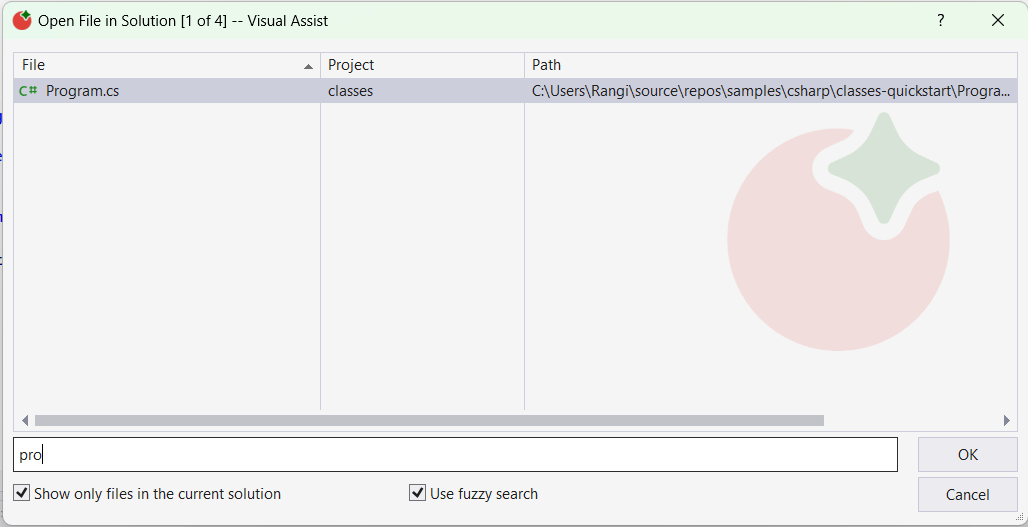The image size is (1028, 527).
Task: Sort the list by the Project column header
Action: pos(421,65)
